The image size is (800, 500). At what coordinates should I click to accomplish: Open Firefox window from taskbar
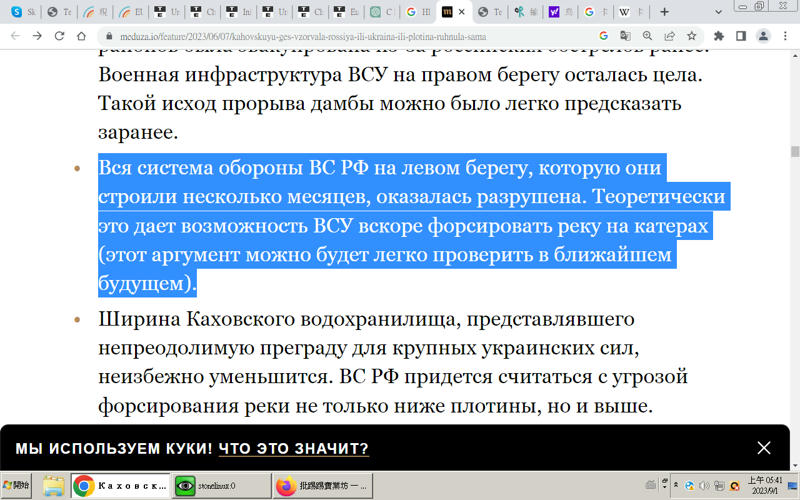322,486
